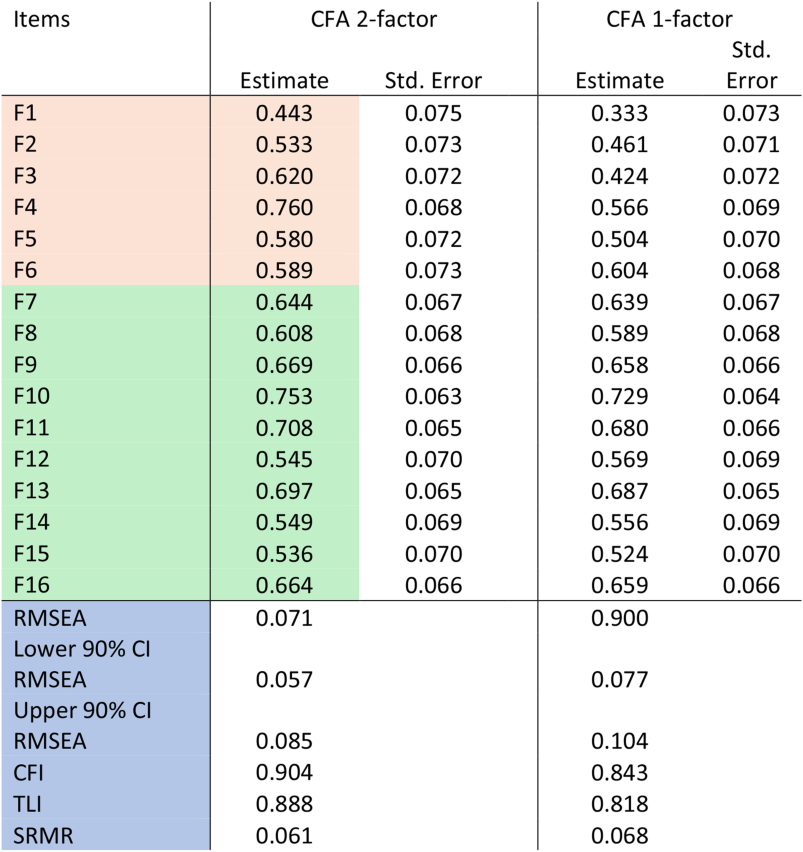Click the "Items" column header
This screenshot has width=803, height=852.
[x=42, y=19]
